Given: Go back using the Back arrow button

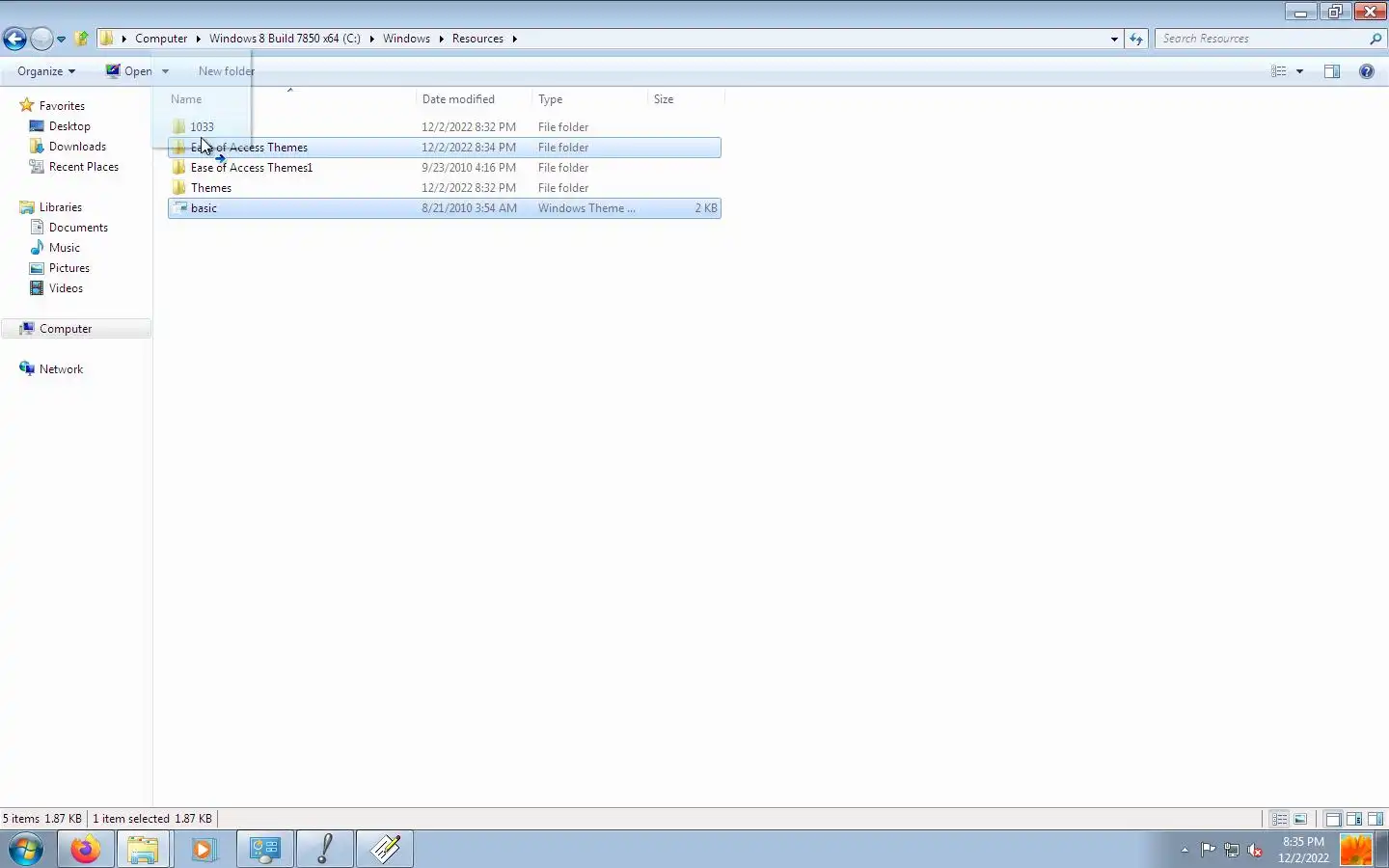Looking at the screenshot, I should pos(14,39).
